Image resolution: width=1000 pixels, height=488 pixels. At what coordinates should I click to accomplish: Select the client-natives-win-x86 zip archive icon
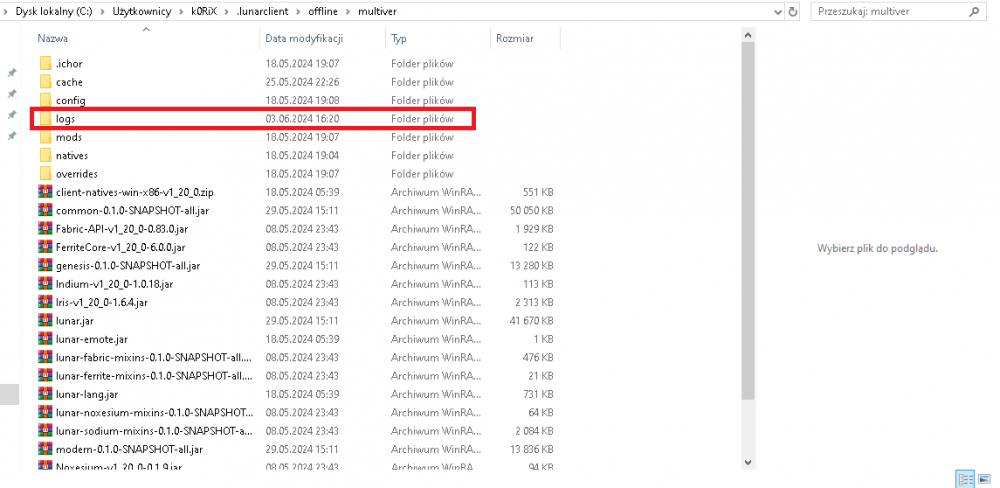click(45, 192)
